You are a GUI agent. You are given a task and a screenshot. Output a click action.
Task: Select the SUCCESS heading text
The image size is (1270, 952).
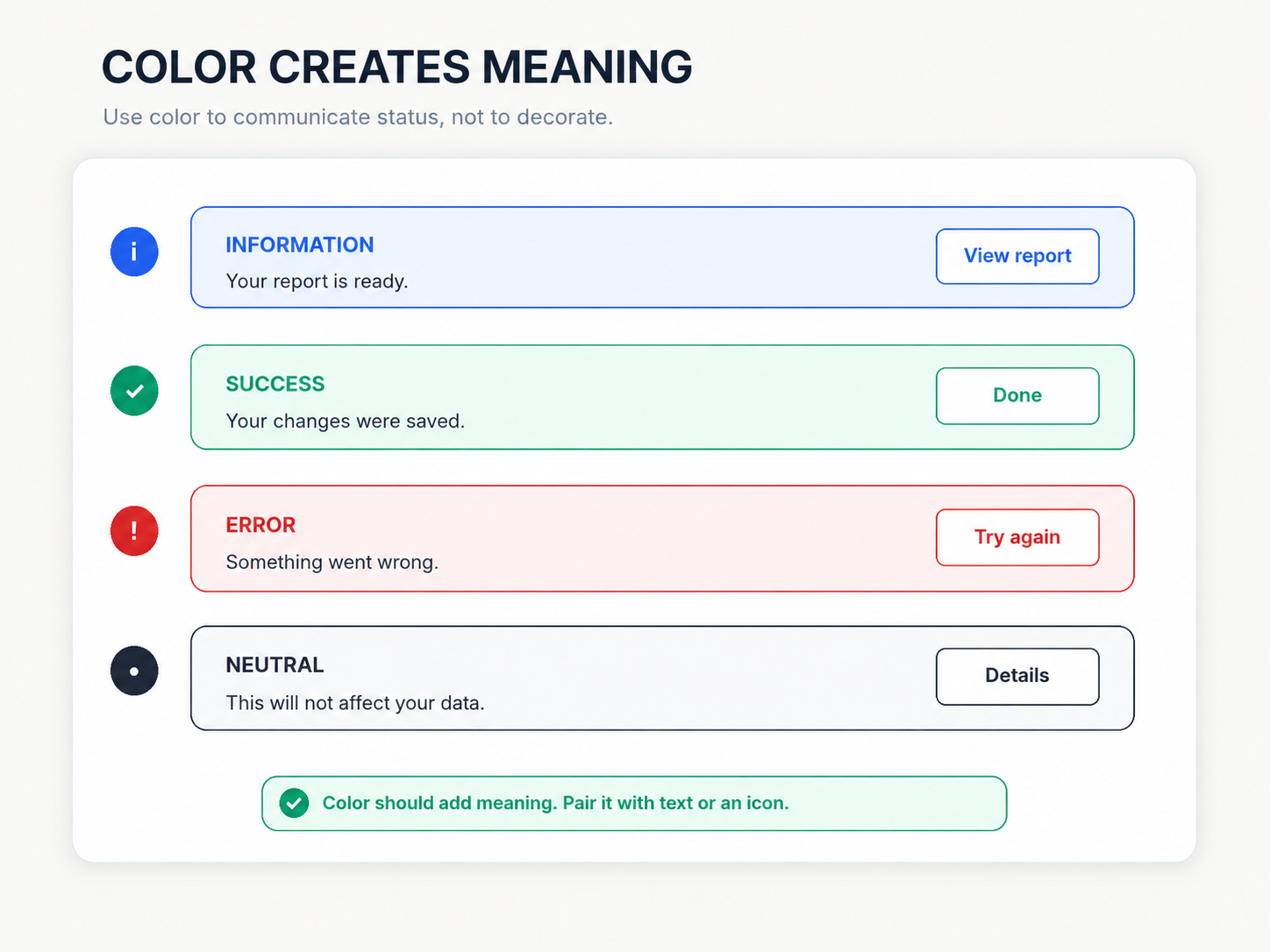pyautogui.click(x=275, y=384)
